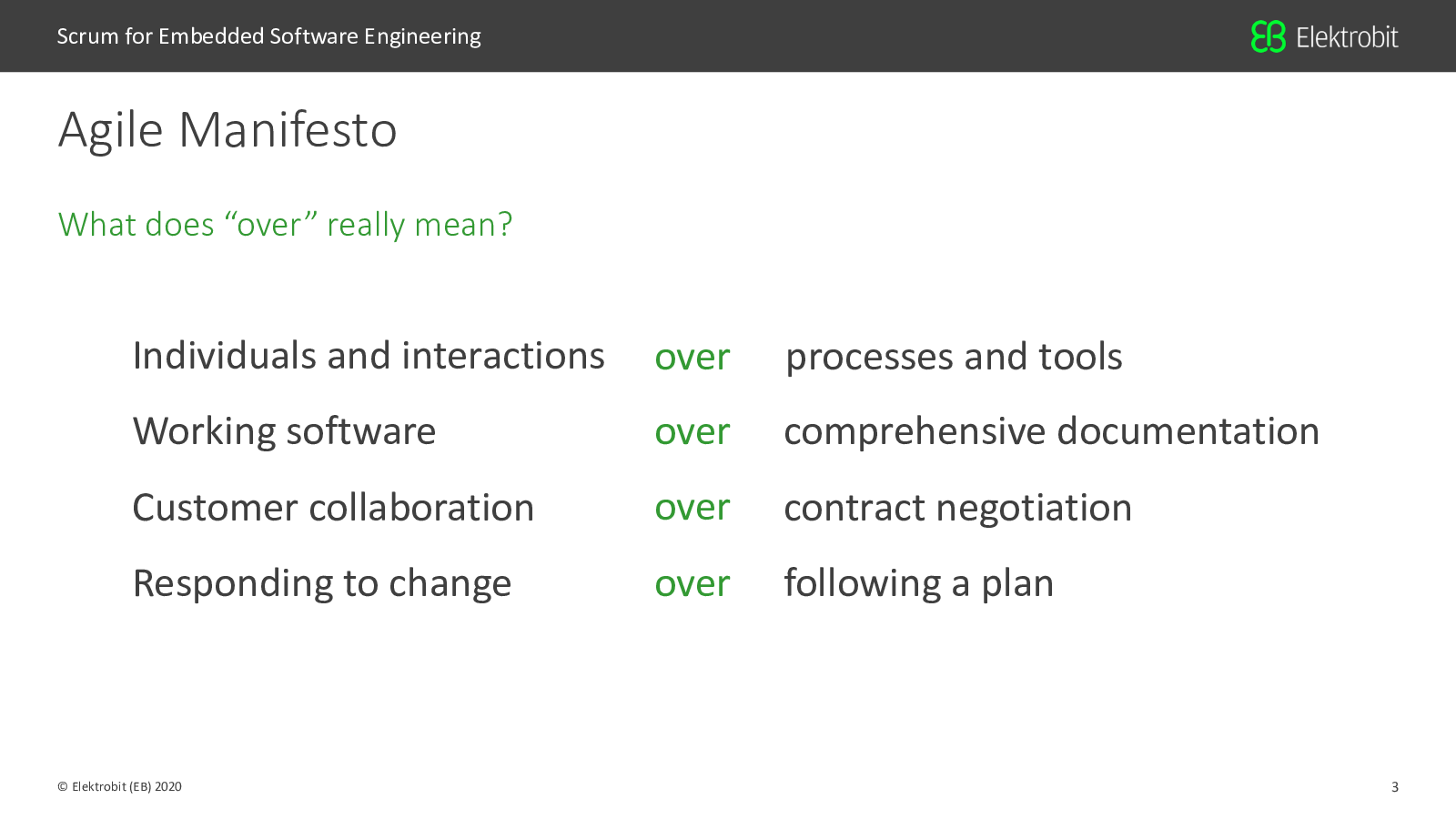
Task: Select the header 'Scrum for Embedded Software Engineering'
Action: pyautogui.click(x=269, y=36)
